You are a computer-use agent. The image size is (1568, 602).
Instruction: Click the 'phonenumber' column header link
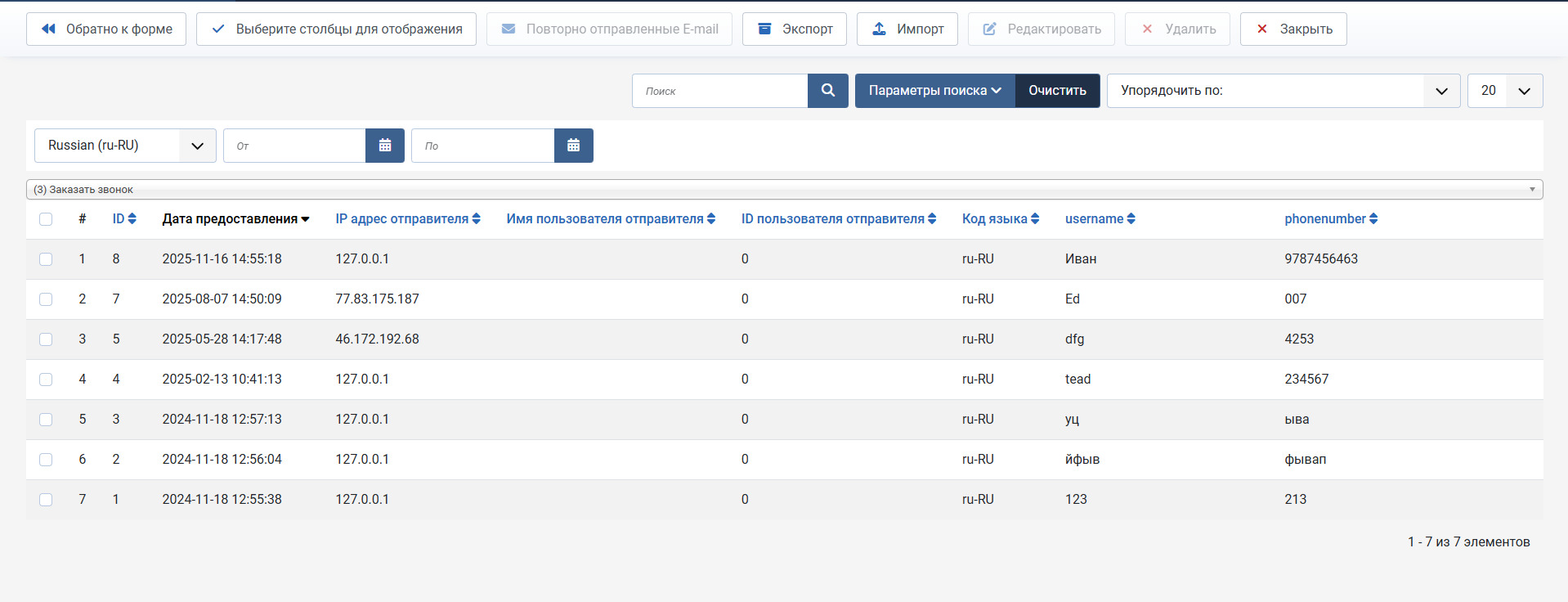click(1325, 219)
